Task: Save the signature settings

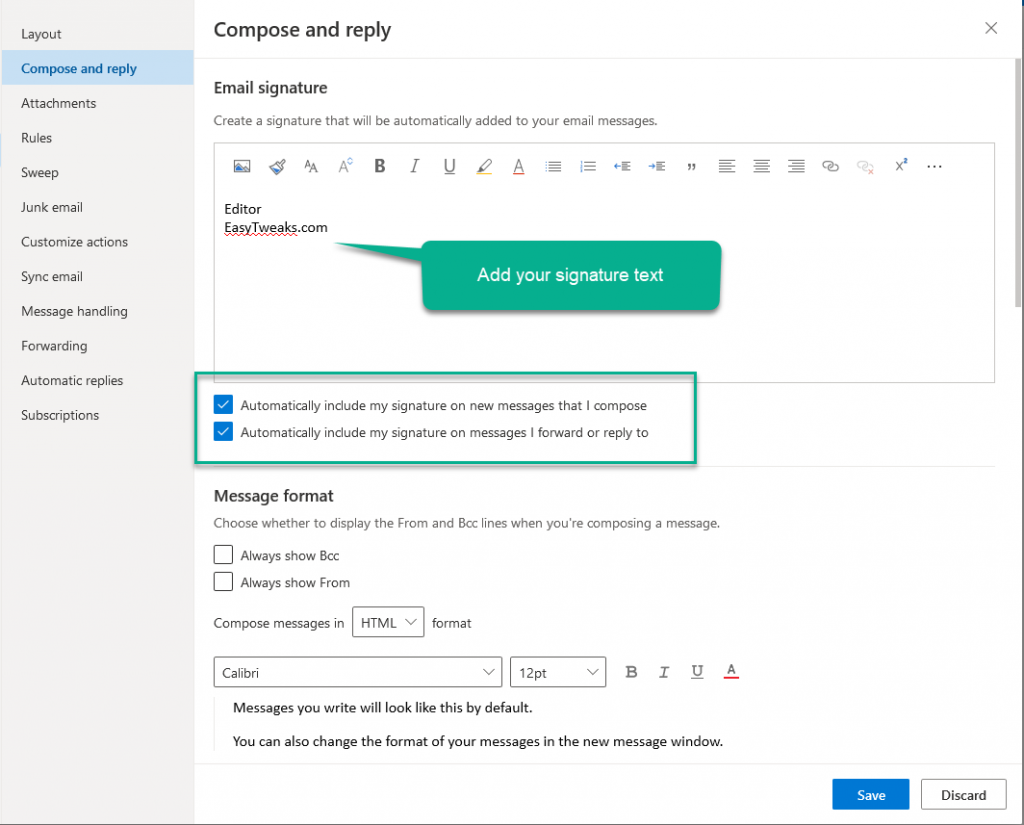Action: (x=871, y=794)
